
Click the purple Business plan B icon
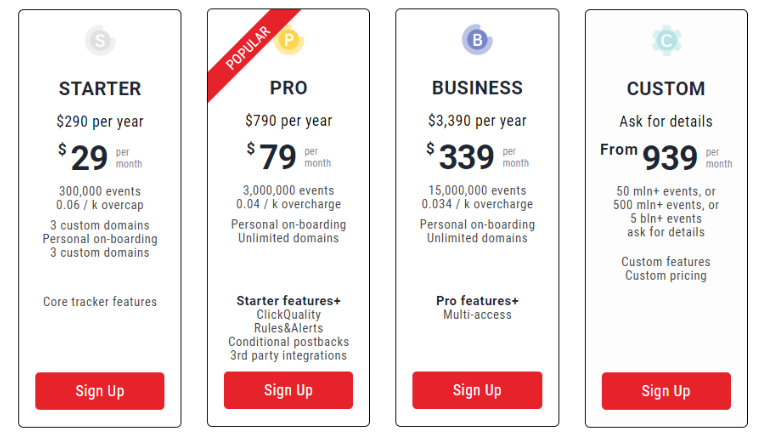pyautogui.click(x=477, y=40)
